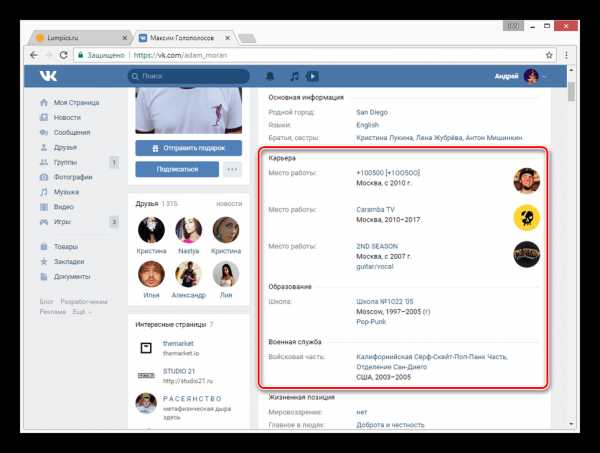Open the РАСЕЯНСТВО page link

click(192, 399)
